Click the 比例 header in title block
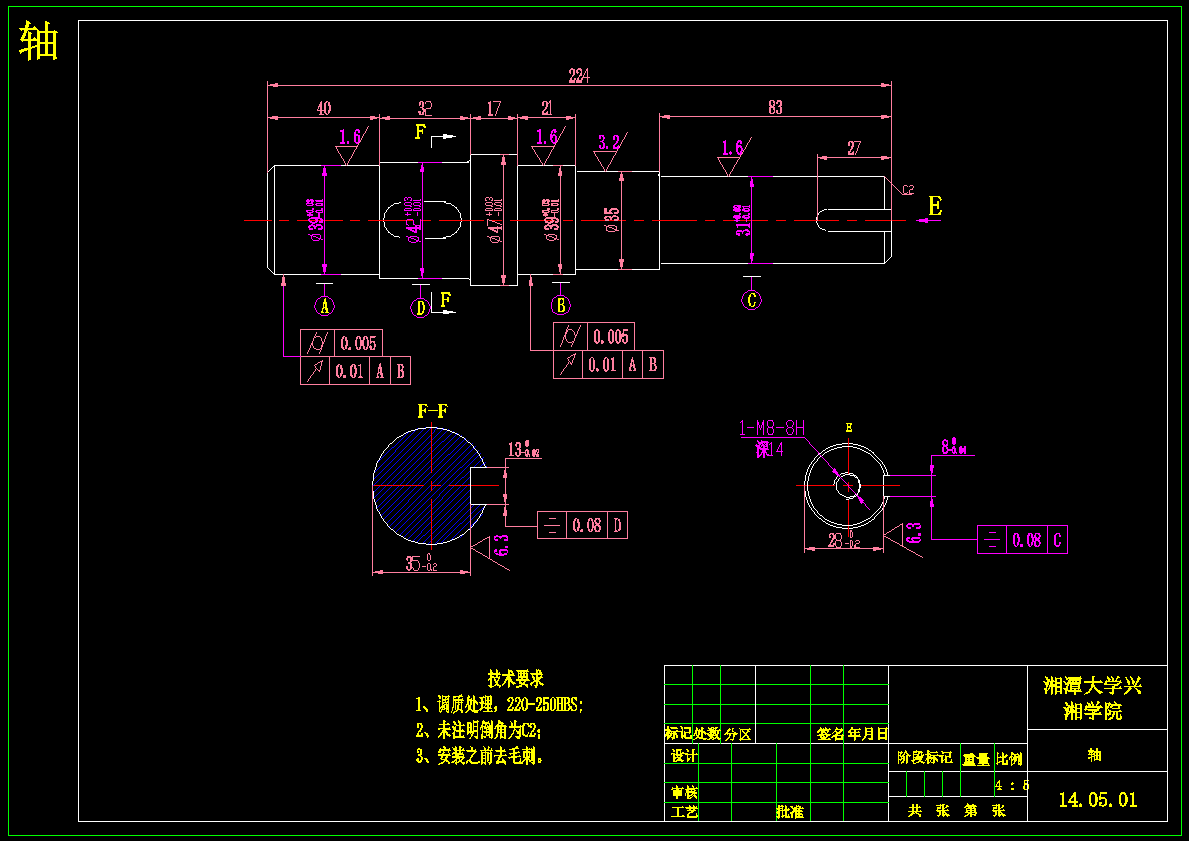 point(1009,758)
